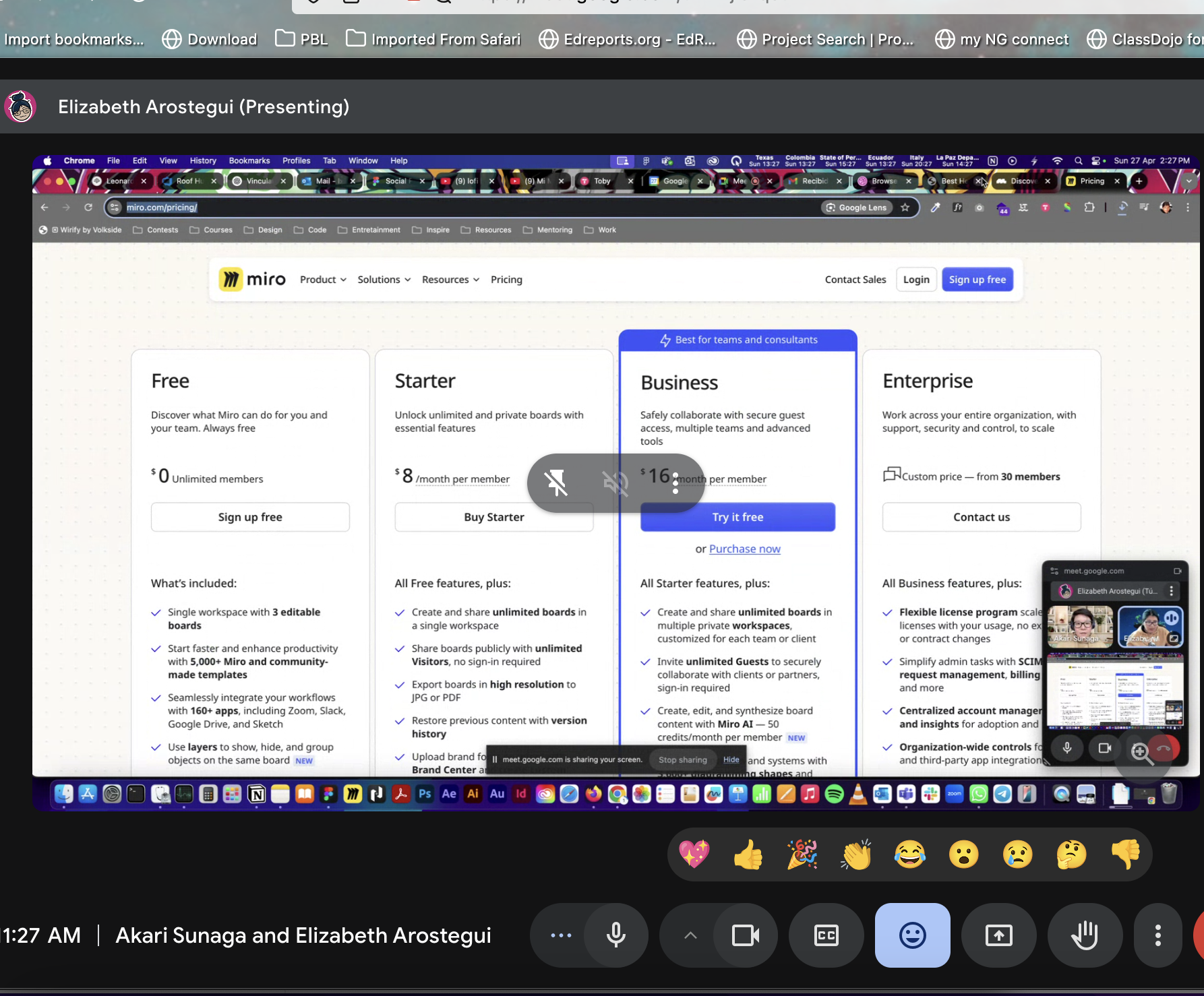Screen dimensions: 1204x996
Task: Turn on Meet closed captions
Action: tap(826, 935)
